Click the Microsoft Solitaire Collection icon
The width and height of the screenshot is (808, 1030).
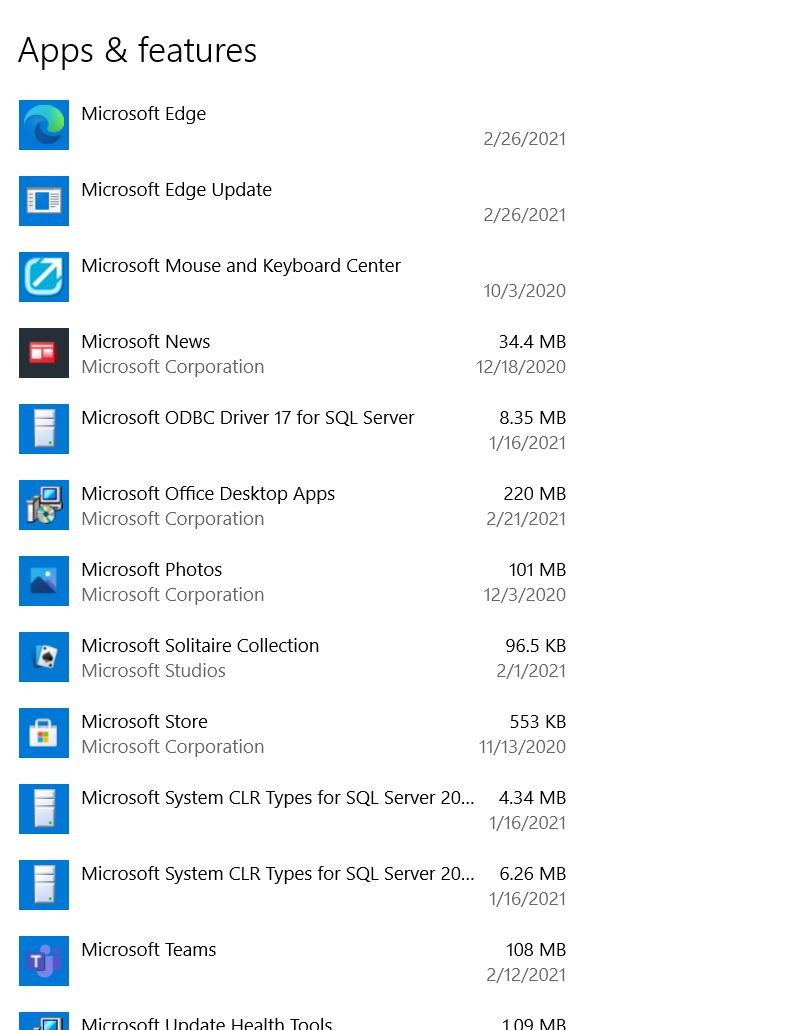tap(43, 657)
